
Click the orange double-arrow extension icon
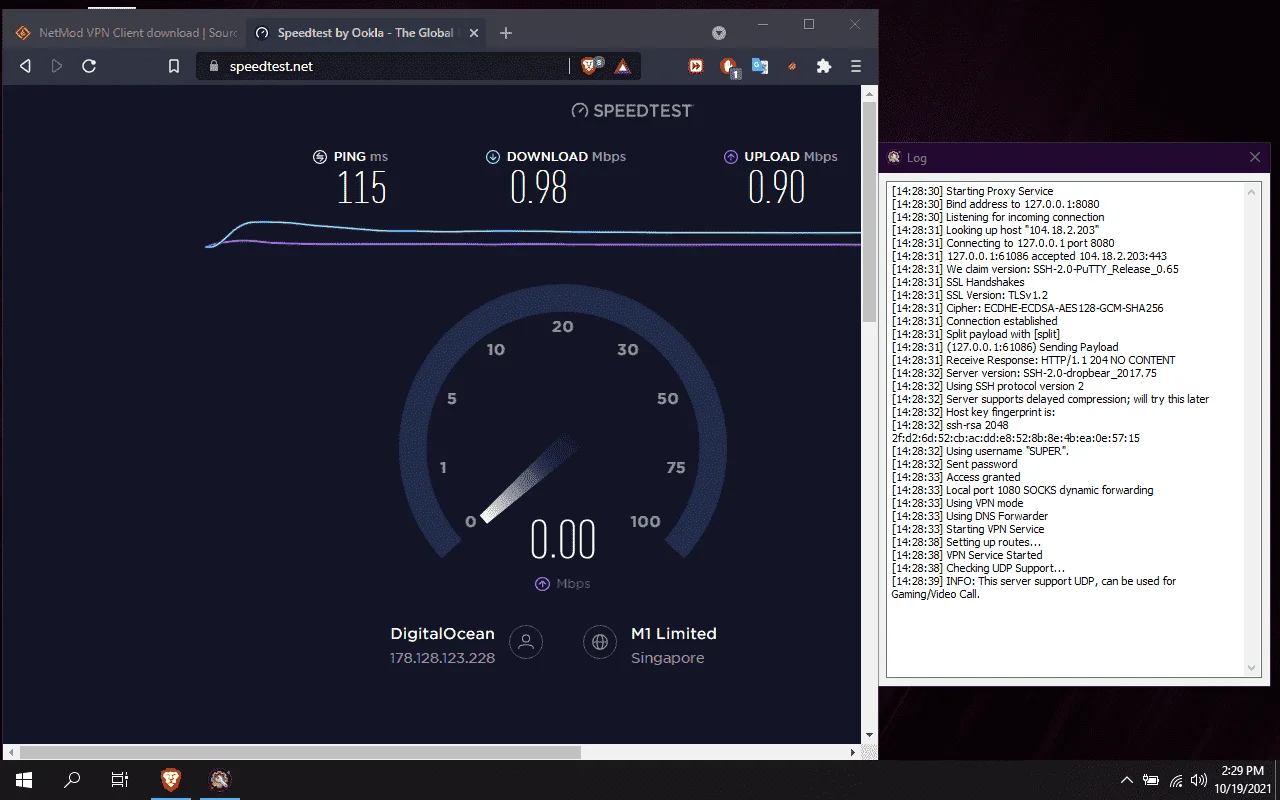click(696, 66)
